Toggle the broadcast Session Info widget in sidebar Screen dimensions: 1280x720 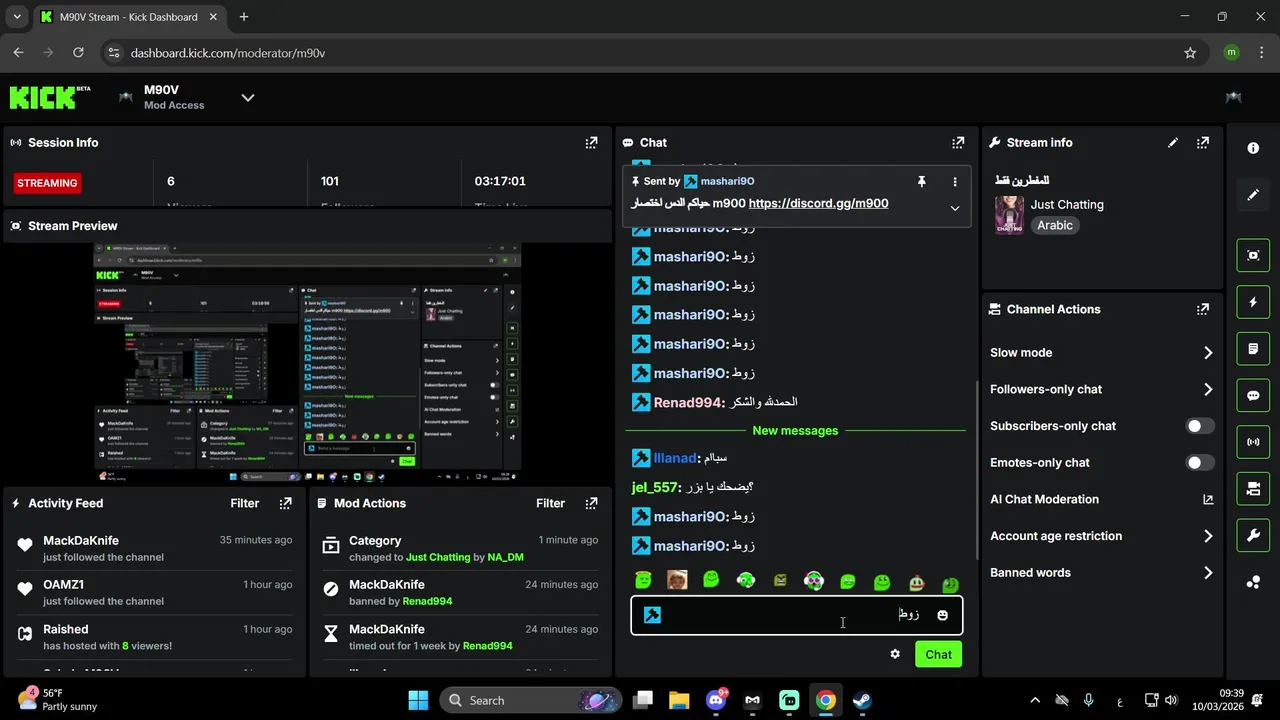tap(1253, 442)
